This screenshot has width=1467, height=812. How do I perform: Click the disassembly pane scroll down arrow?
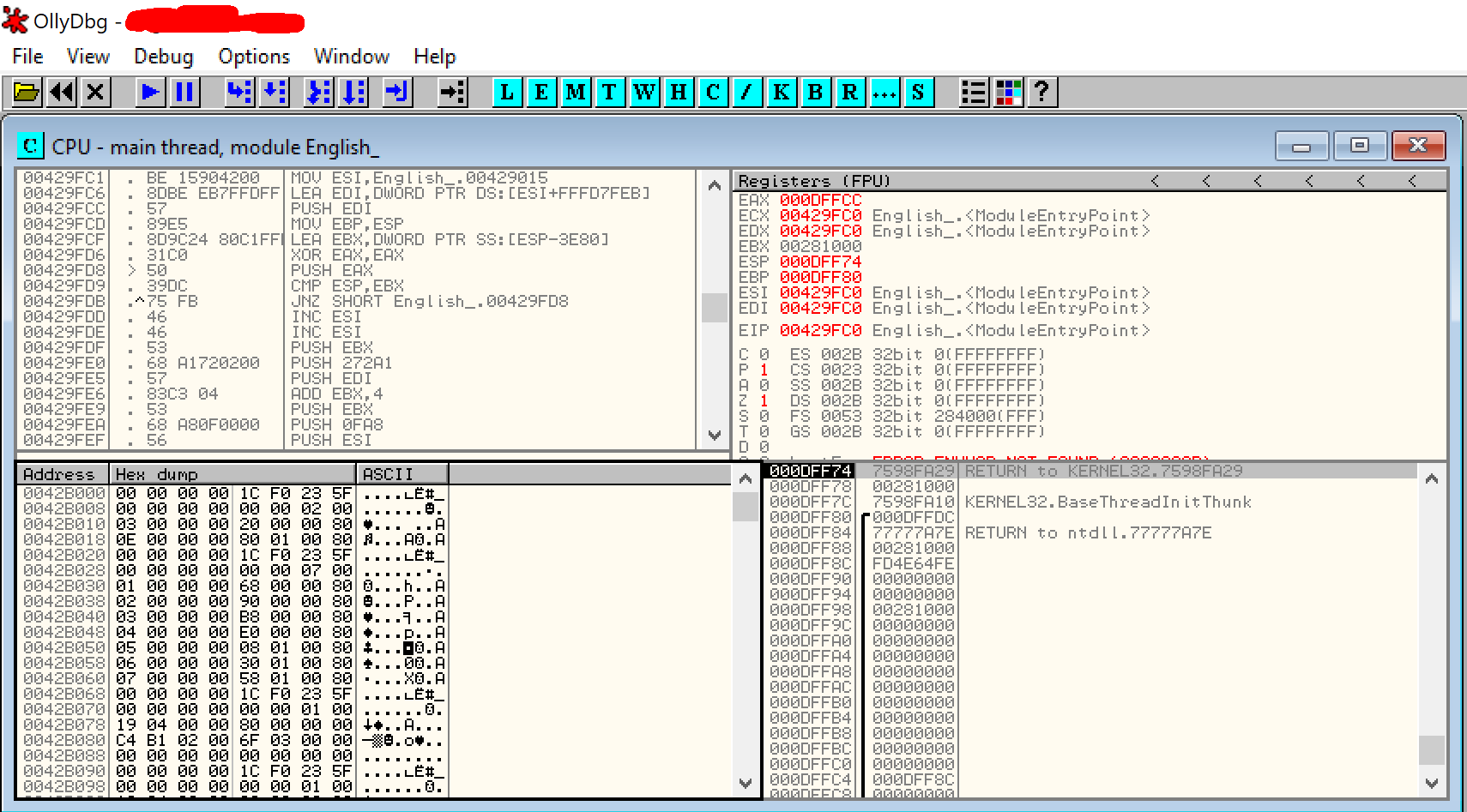coord(714,436)
